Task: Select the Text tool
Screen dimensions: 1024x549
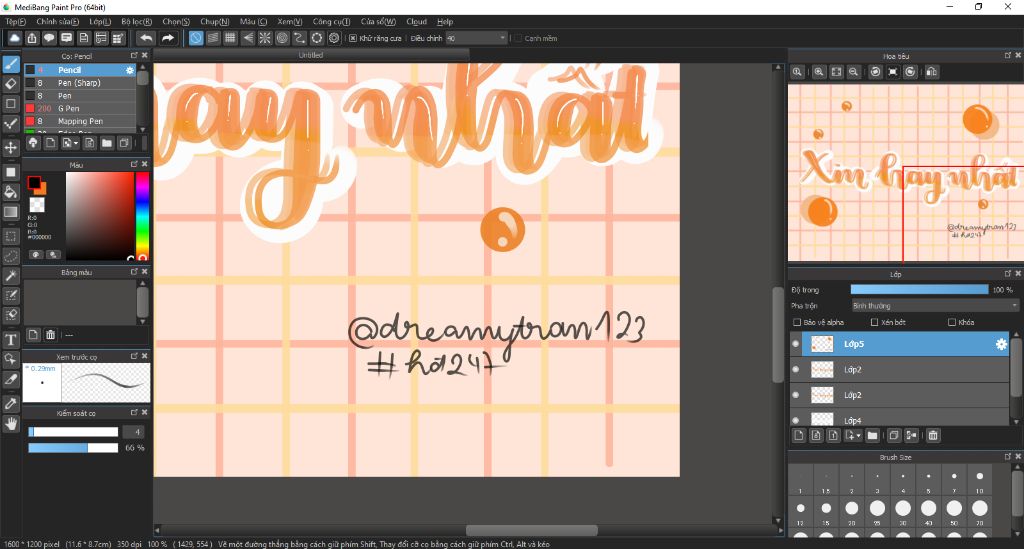Action: click(10, 339)
